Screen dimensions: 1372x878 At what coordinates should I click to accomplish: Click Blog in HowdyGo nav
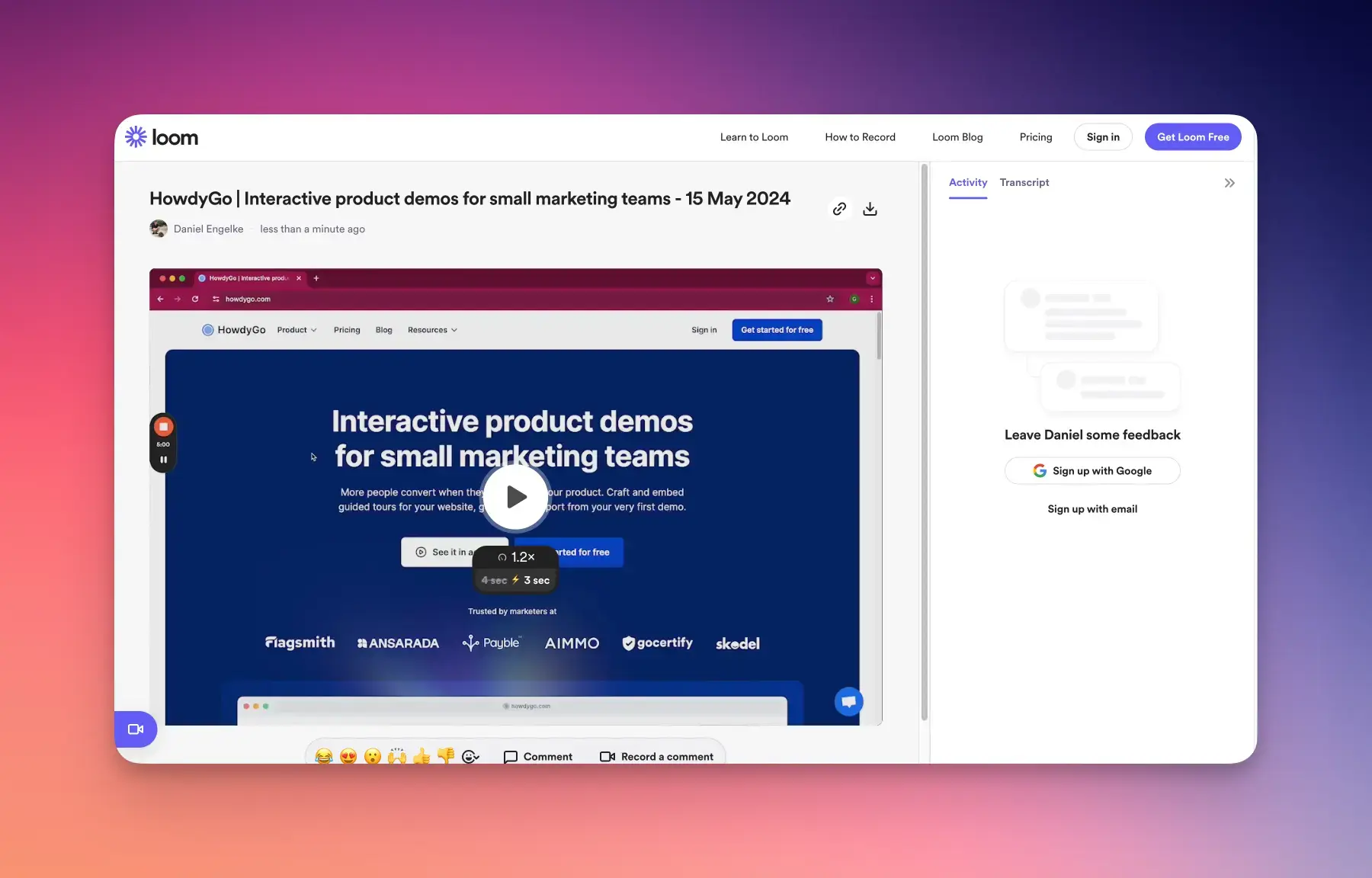[x=383, y=330]
